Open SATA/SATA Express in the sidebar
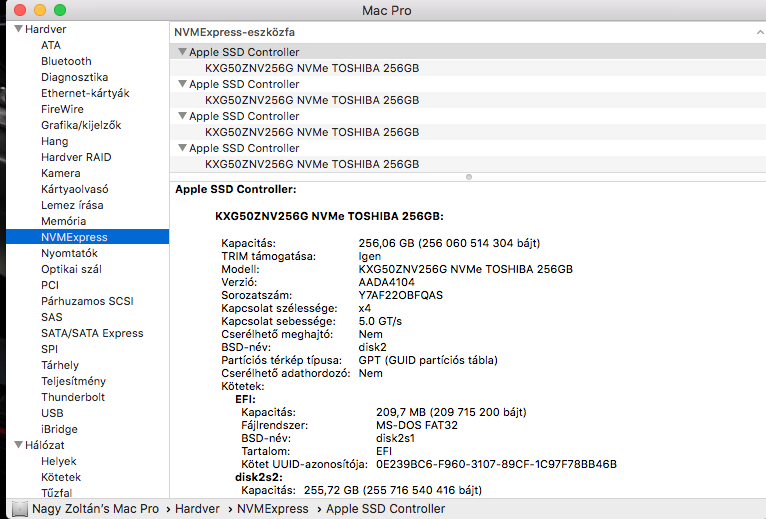 (92, 333)
